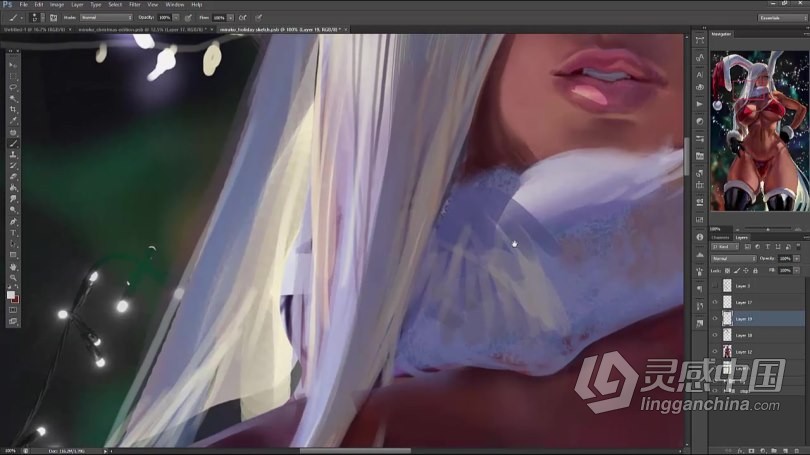
Task: Open the Edit menu
Action: pyautogui.click(x=39, y=5)
